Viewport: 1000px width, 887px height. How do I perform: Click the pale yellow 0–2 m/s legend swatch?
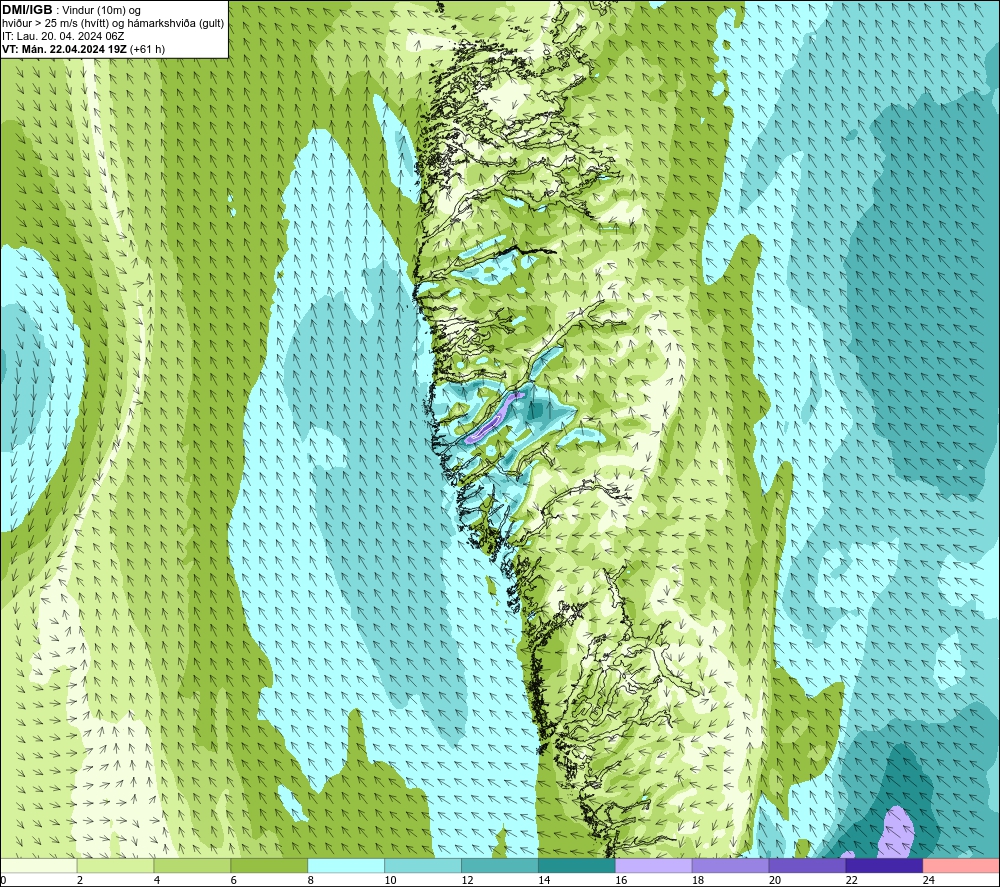pyautogui.click(x=38, y=865)
